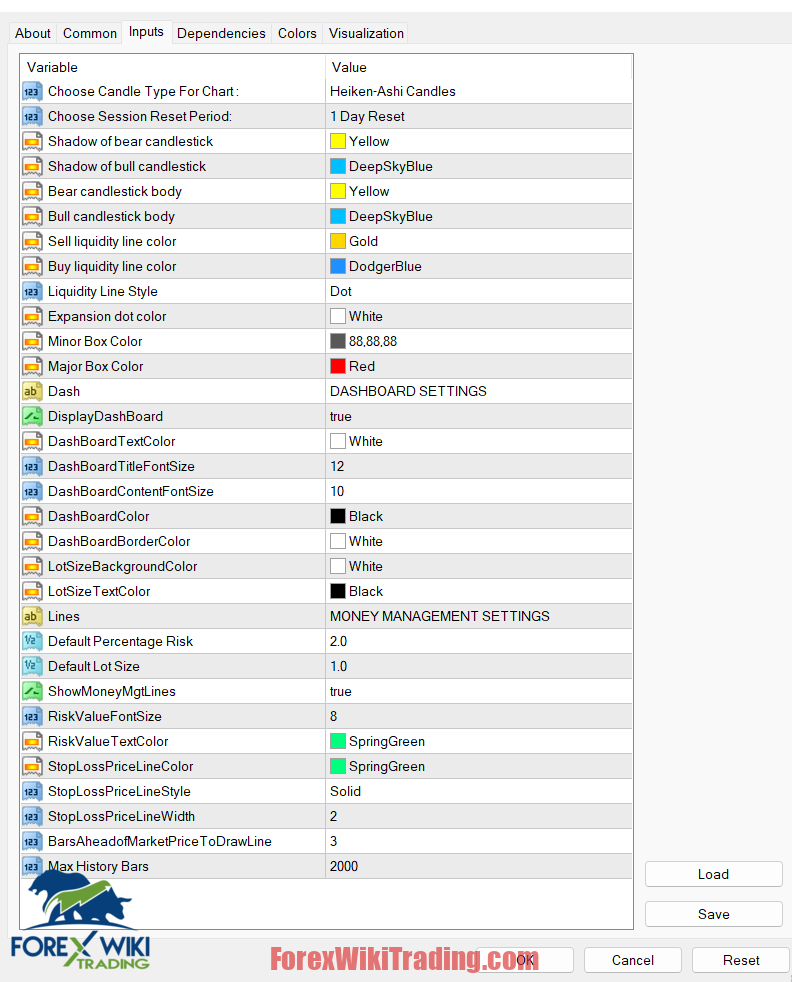This screenshot has height=982, width=792.
Task: Edit the DashBoardTitleFontSize value 12
Action: (x=478, y=467)
